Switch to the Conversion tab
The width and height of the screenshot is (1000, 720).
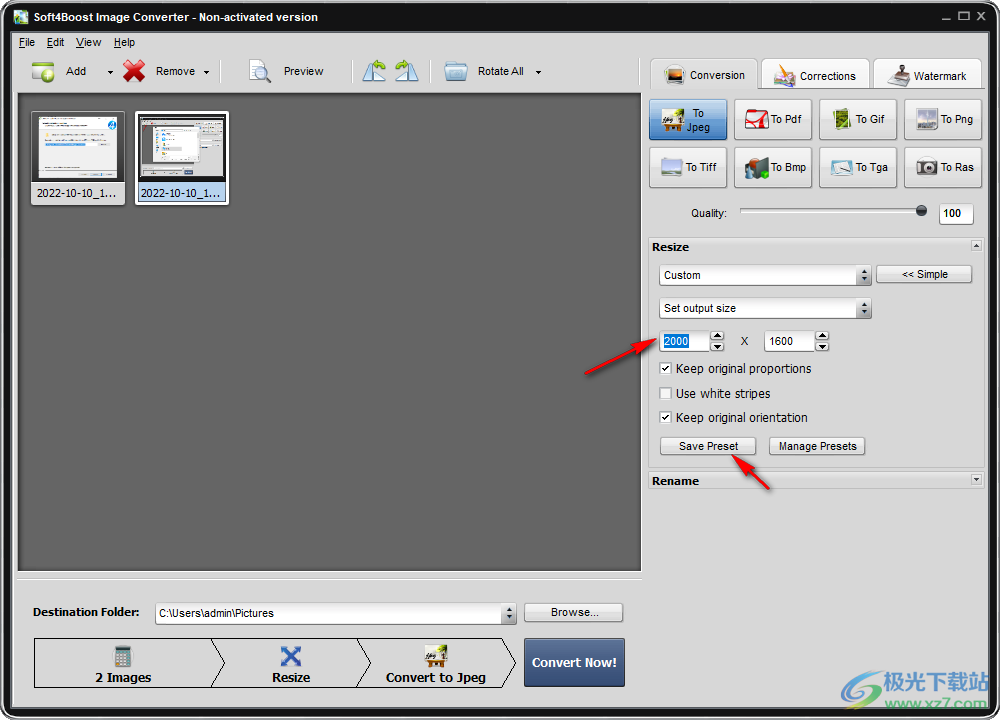[x=704, y=75]
